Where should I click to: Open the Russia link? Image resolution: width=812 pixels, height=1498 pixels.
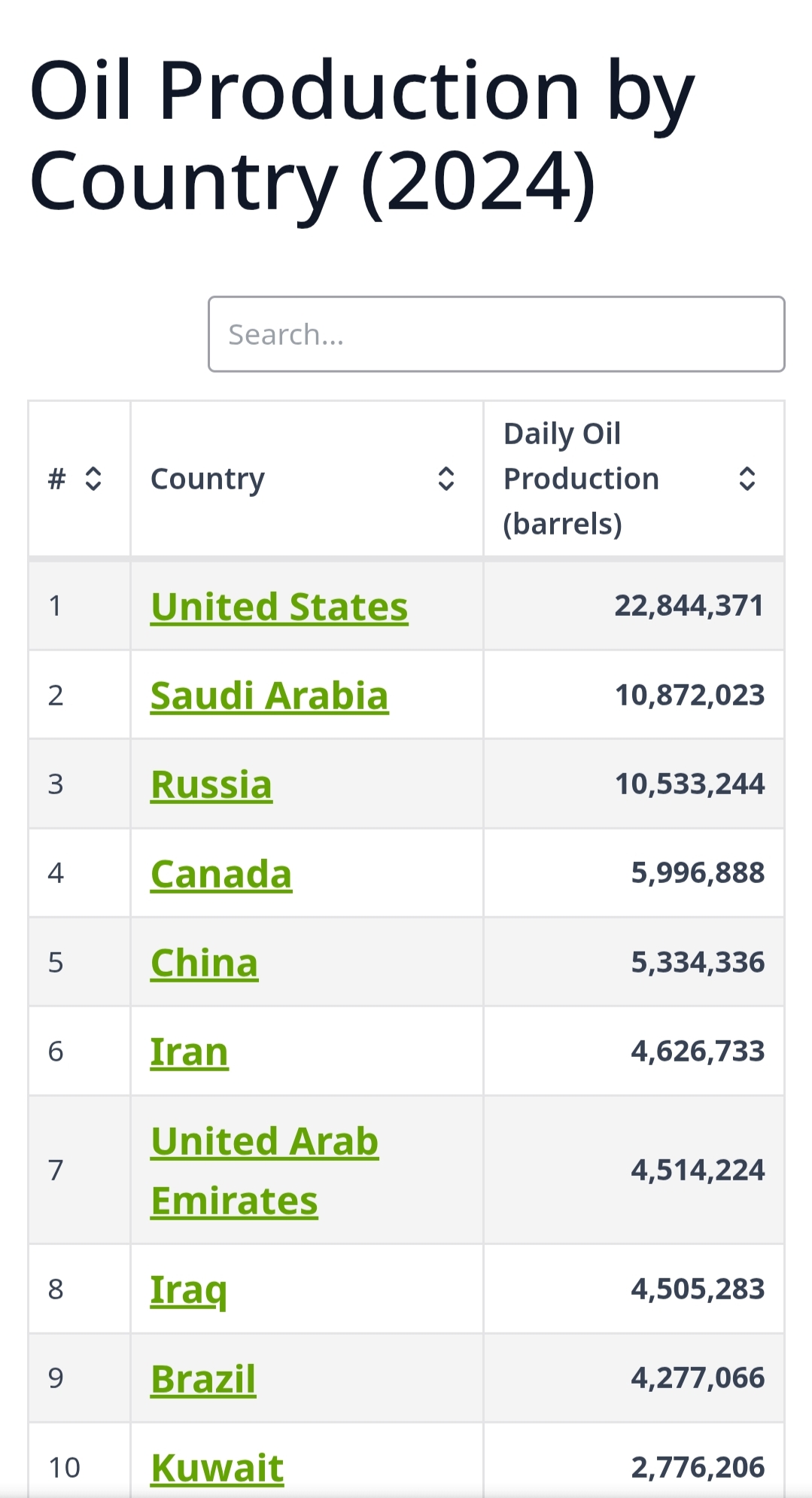point(211,784)
